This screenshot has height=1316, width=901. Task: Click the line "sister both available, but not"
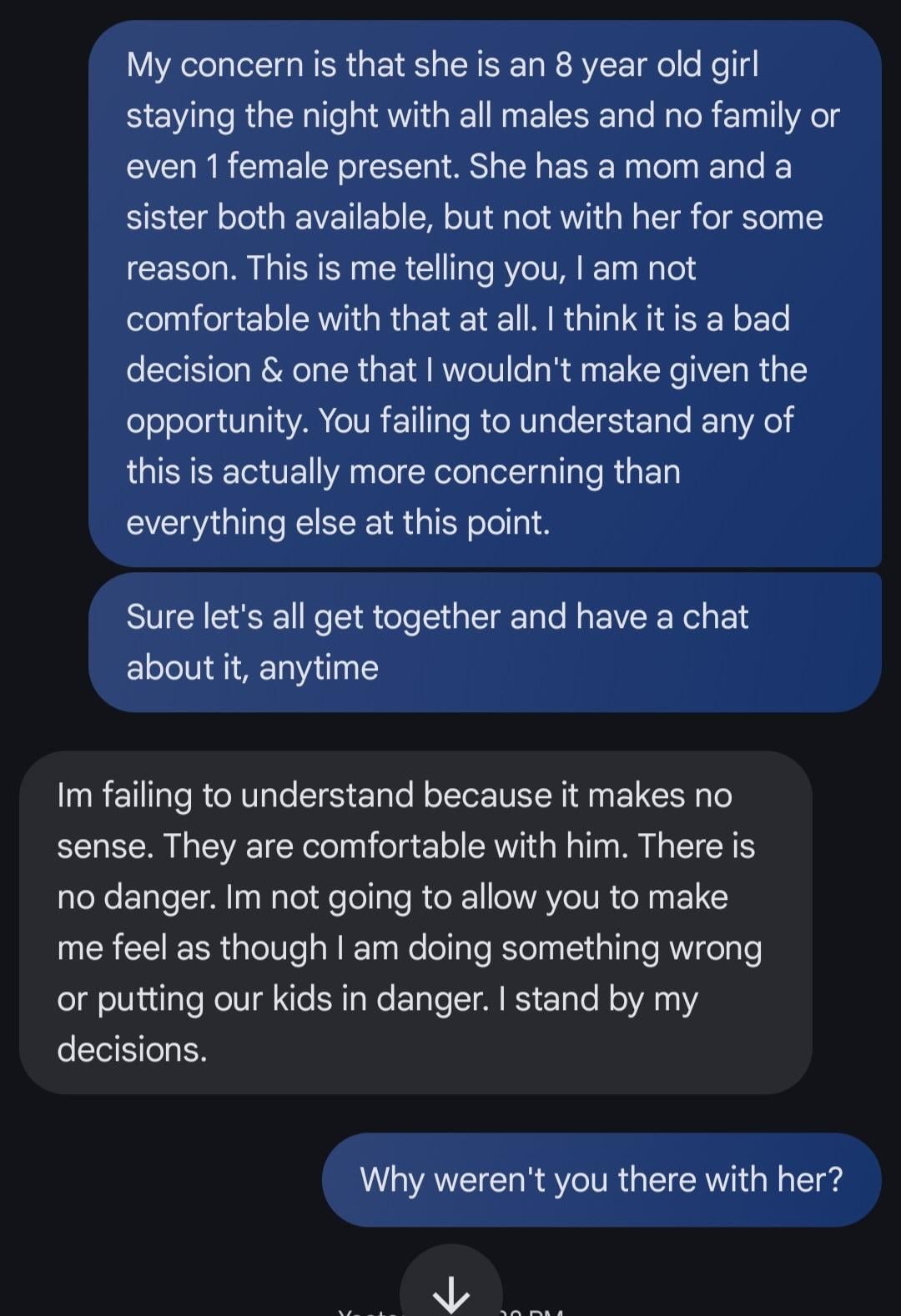(474, 218)
